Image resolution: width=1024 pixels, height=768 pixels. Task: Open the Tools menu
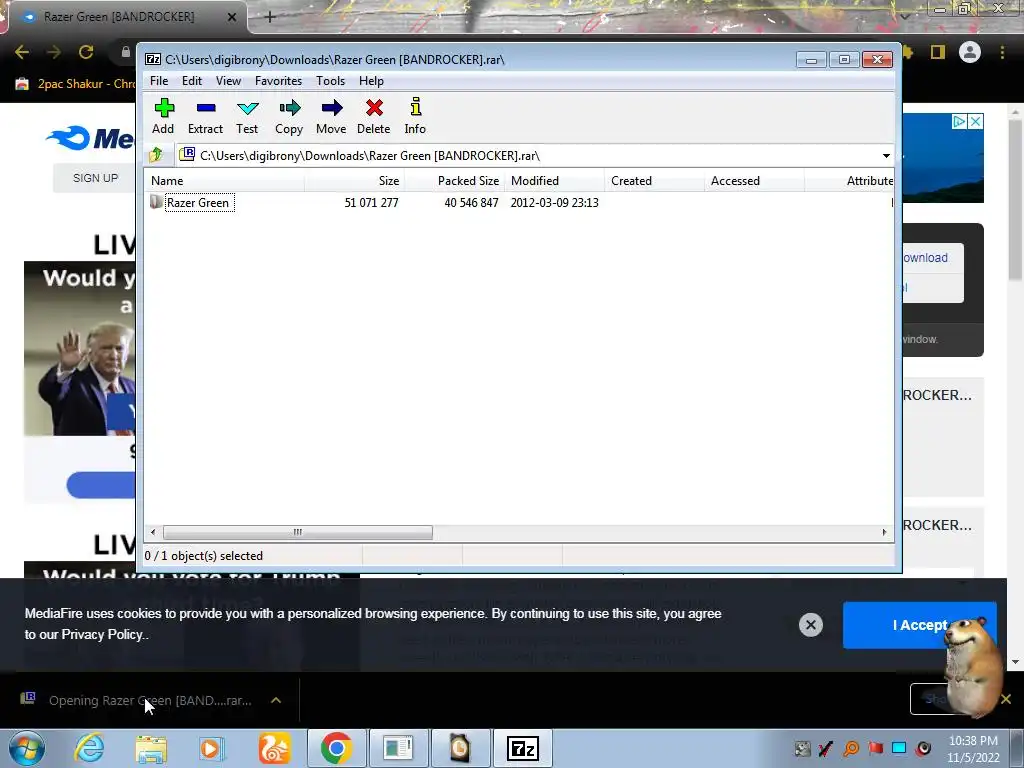tap(330, 81)
